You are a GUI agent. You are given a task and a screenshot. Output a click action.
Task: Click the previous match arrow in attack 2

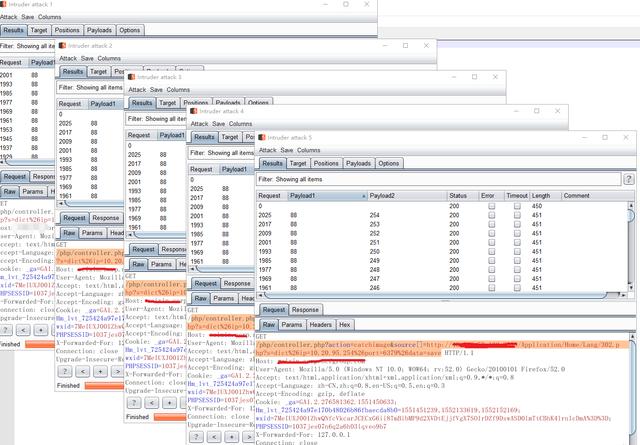coord(83,371)
